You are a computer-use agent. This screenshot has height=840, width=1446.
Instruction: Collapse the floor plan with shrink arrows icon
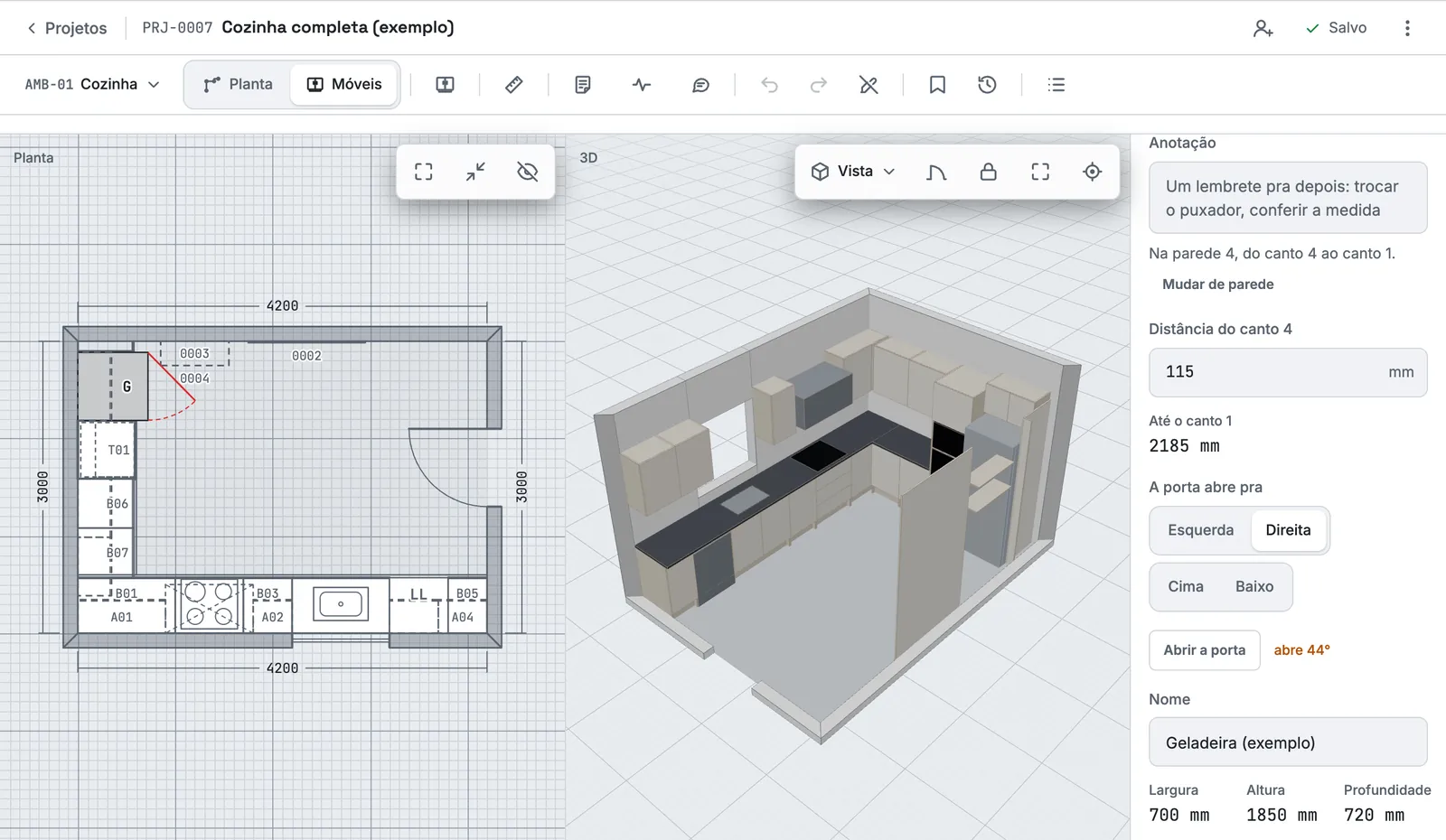point(475,172)
